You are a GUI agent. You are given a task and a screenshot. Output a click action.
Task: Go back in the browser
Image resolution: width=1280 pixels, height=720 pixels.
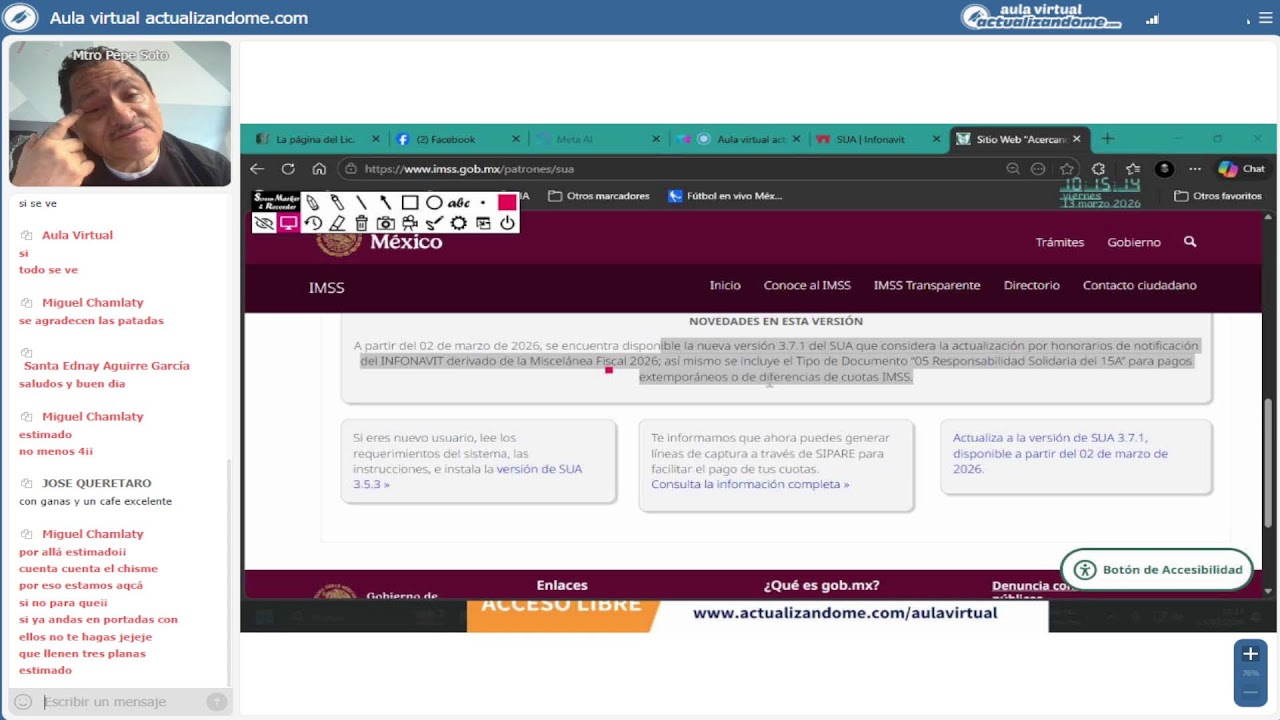[x=257, y=169]
